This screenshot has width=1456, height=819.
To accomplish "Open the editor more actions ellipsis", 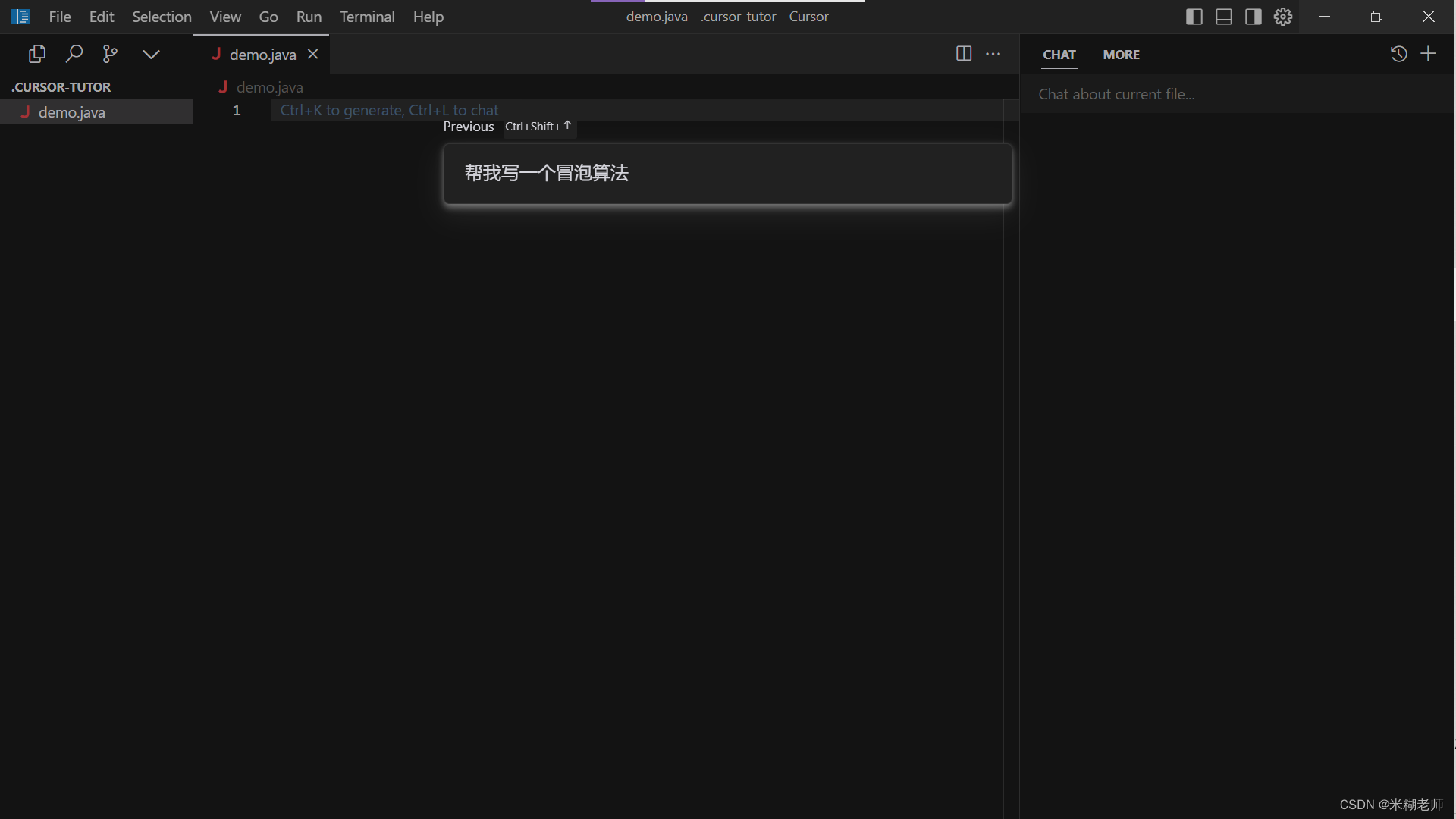I will pos(993,54).
